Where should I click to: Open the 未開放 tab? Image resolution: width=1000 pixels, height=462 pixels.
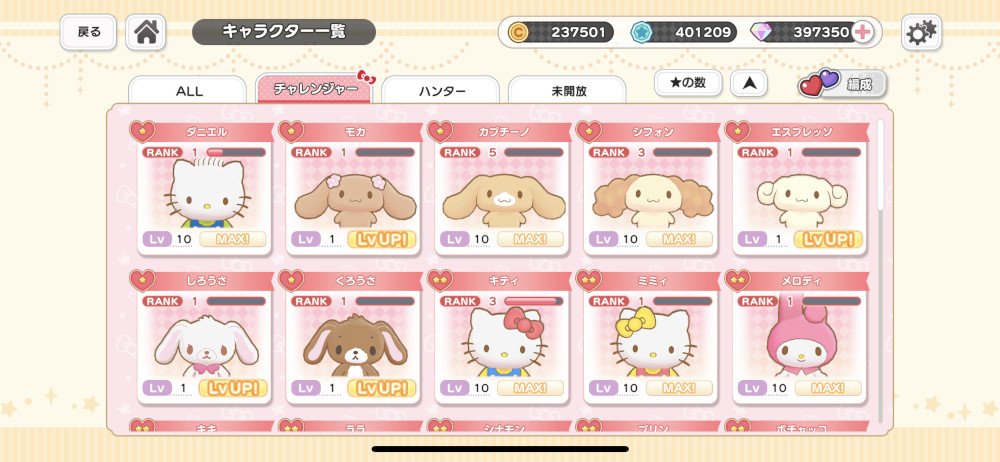pyautogui.click(x=567, y=91)
